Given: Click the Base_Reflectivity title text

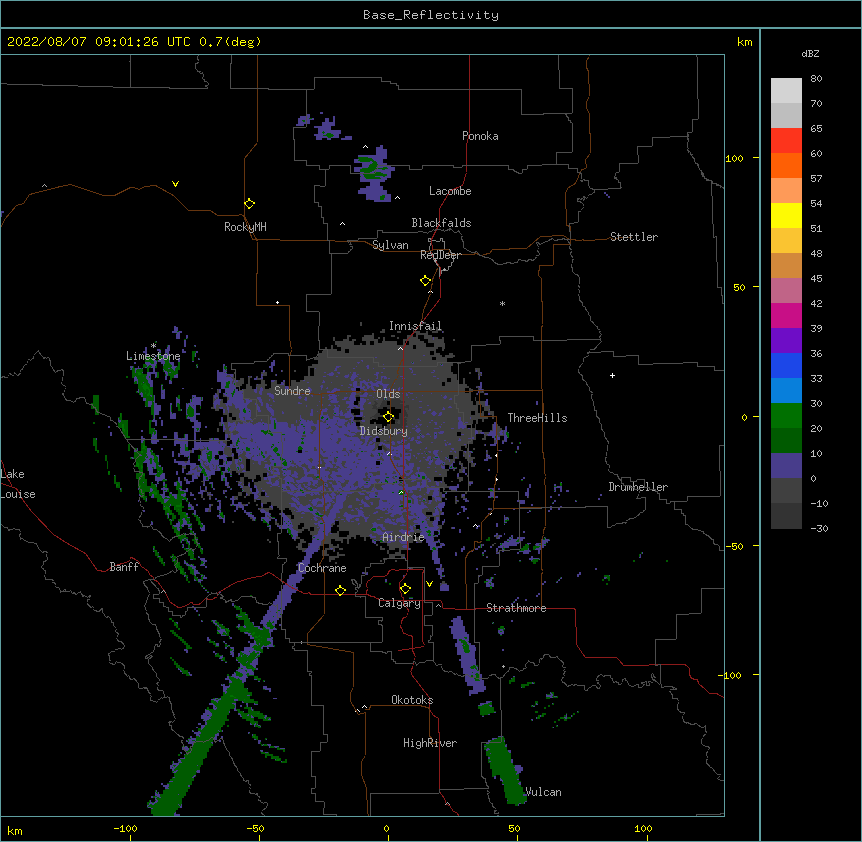Looking at the screenshot, I should (431, 15).
